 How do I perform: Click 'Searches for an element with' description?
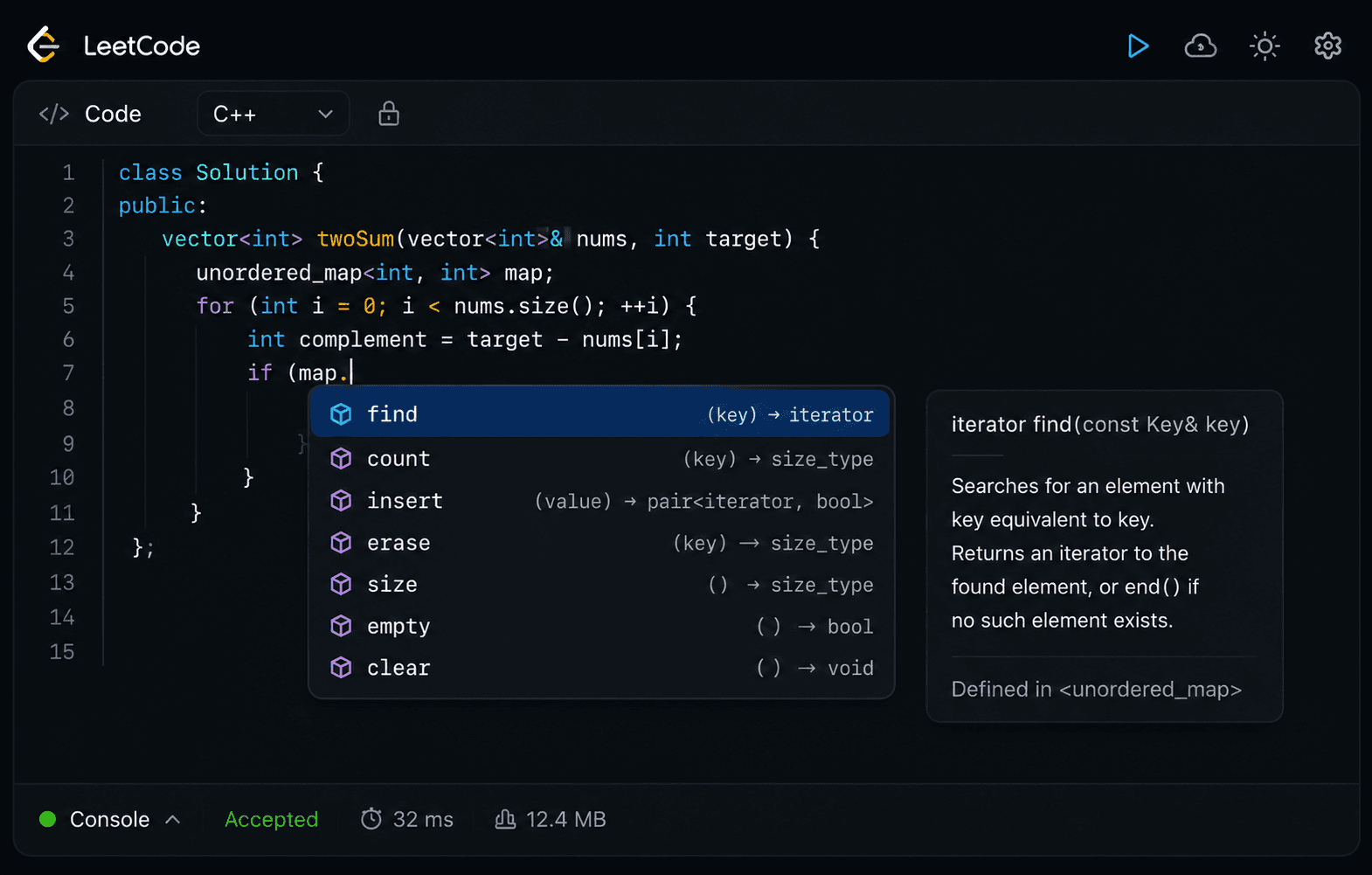(1088, 486)
